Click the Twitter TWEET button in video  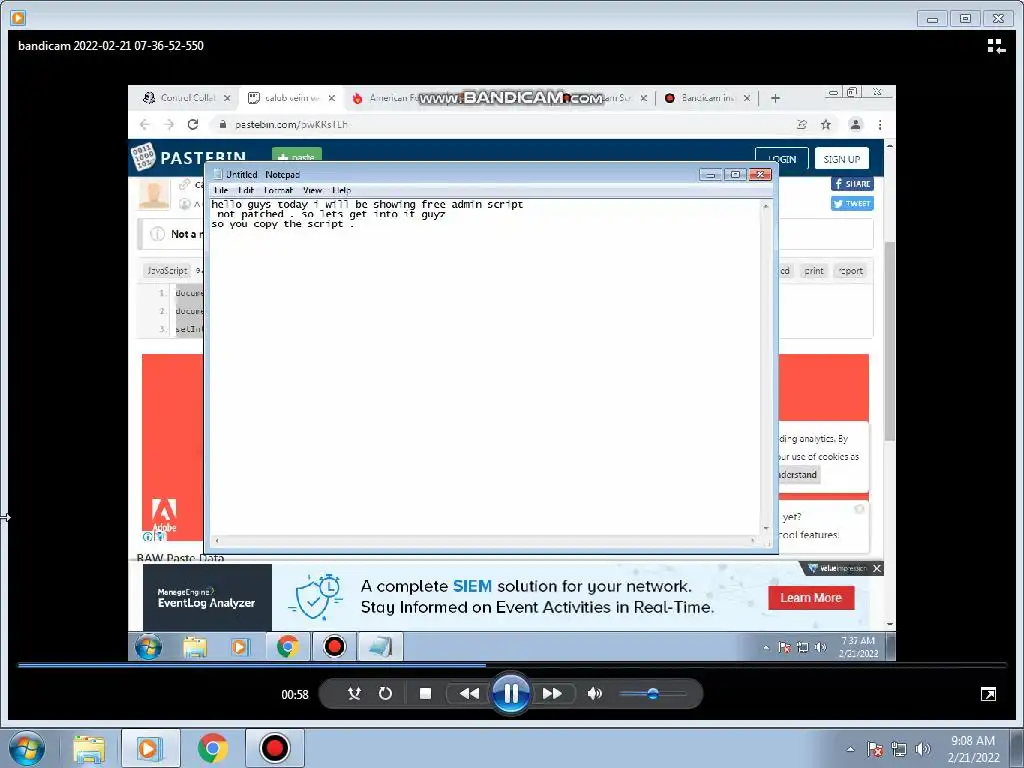pos(852,204)
